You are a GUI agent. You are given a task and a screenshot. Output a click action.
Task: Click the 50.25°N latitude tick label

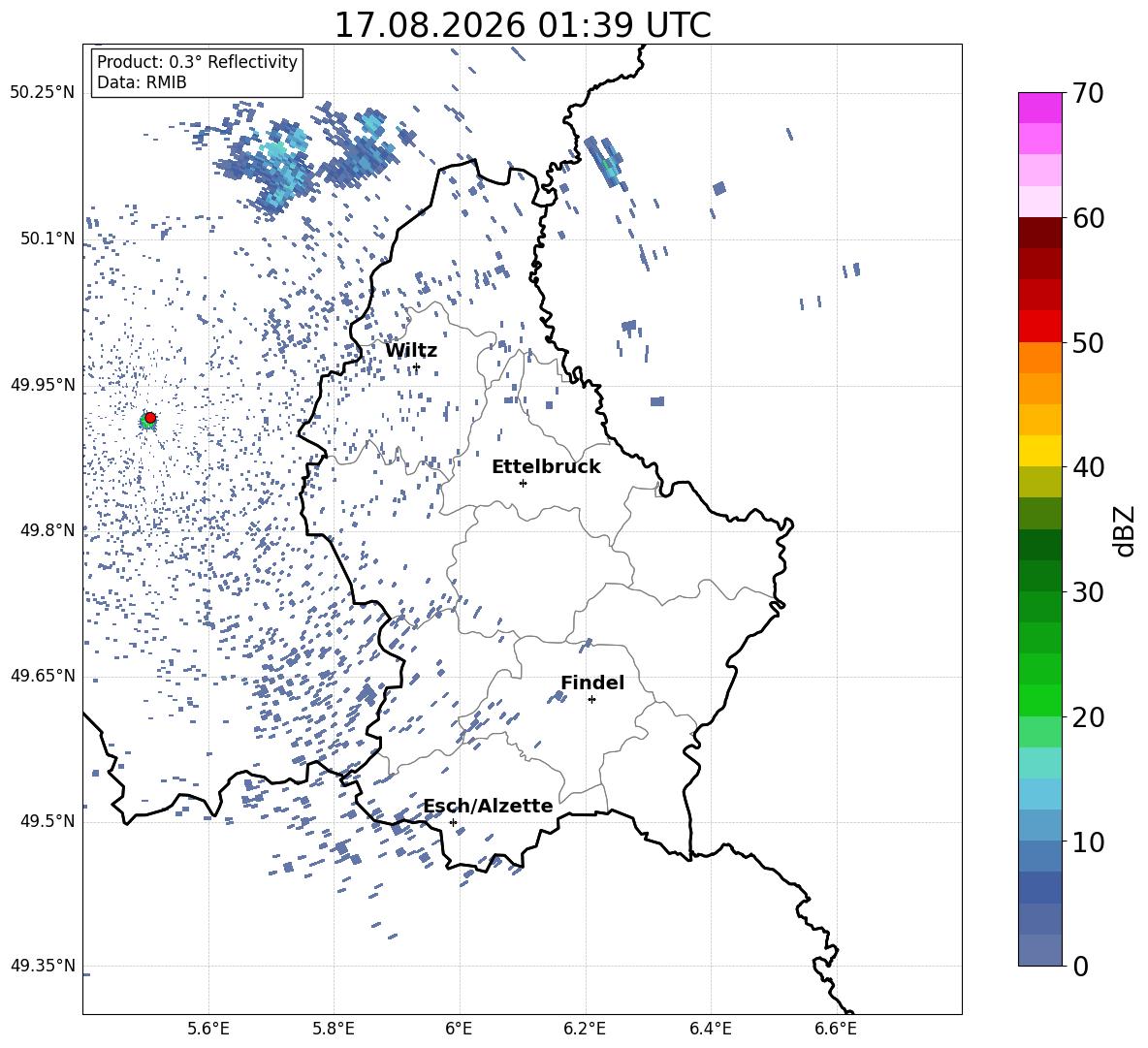43,93
